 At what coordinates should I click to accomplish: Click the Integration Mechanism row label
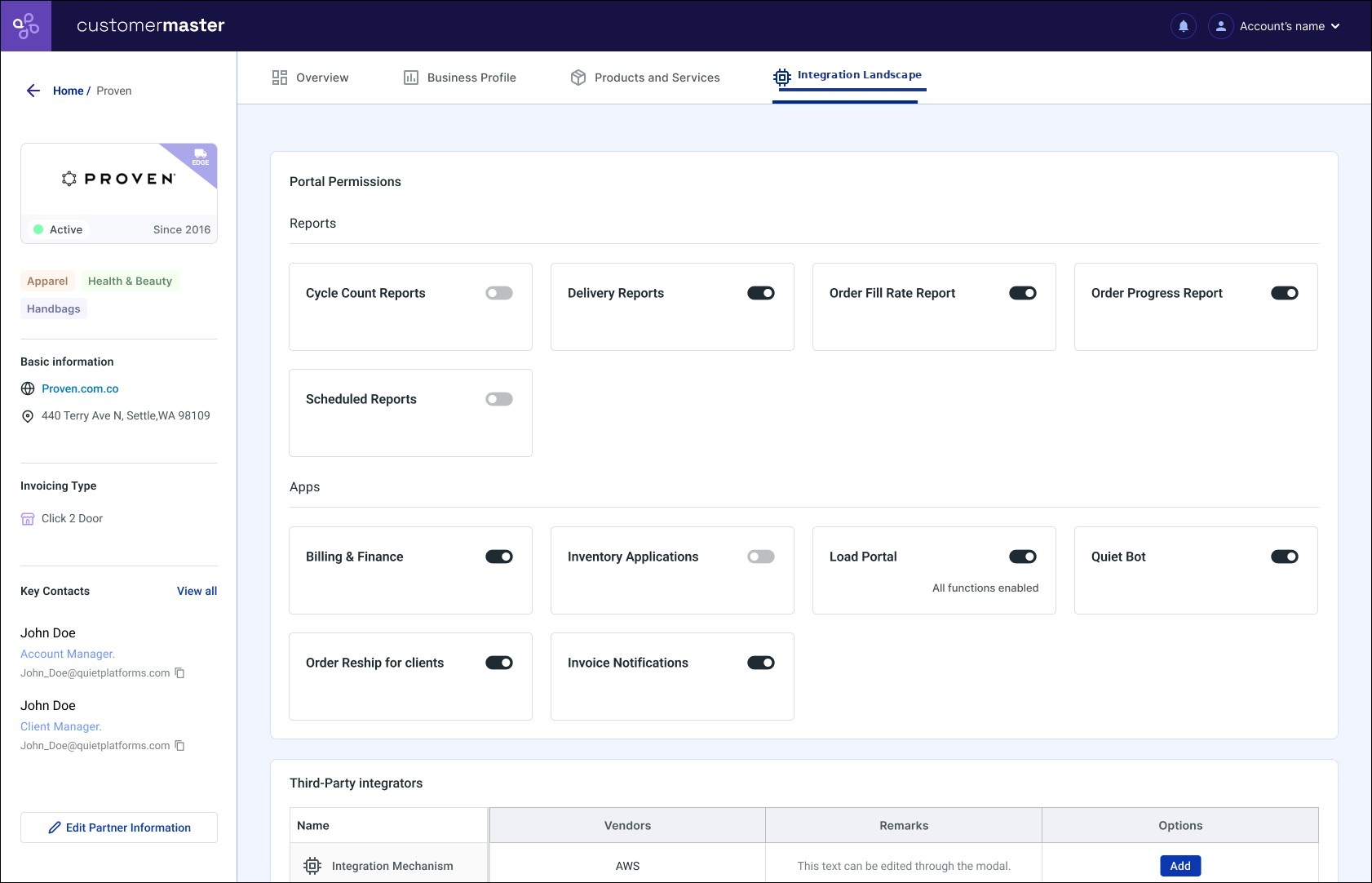tap(392, 866)
